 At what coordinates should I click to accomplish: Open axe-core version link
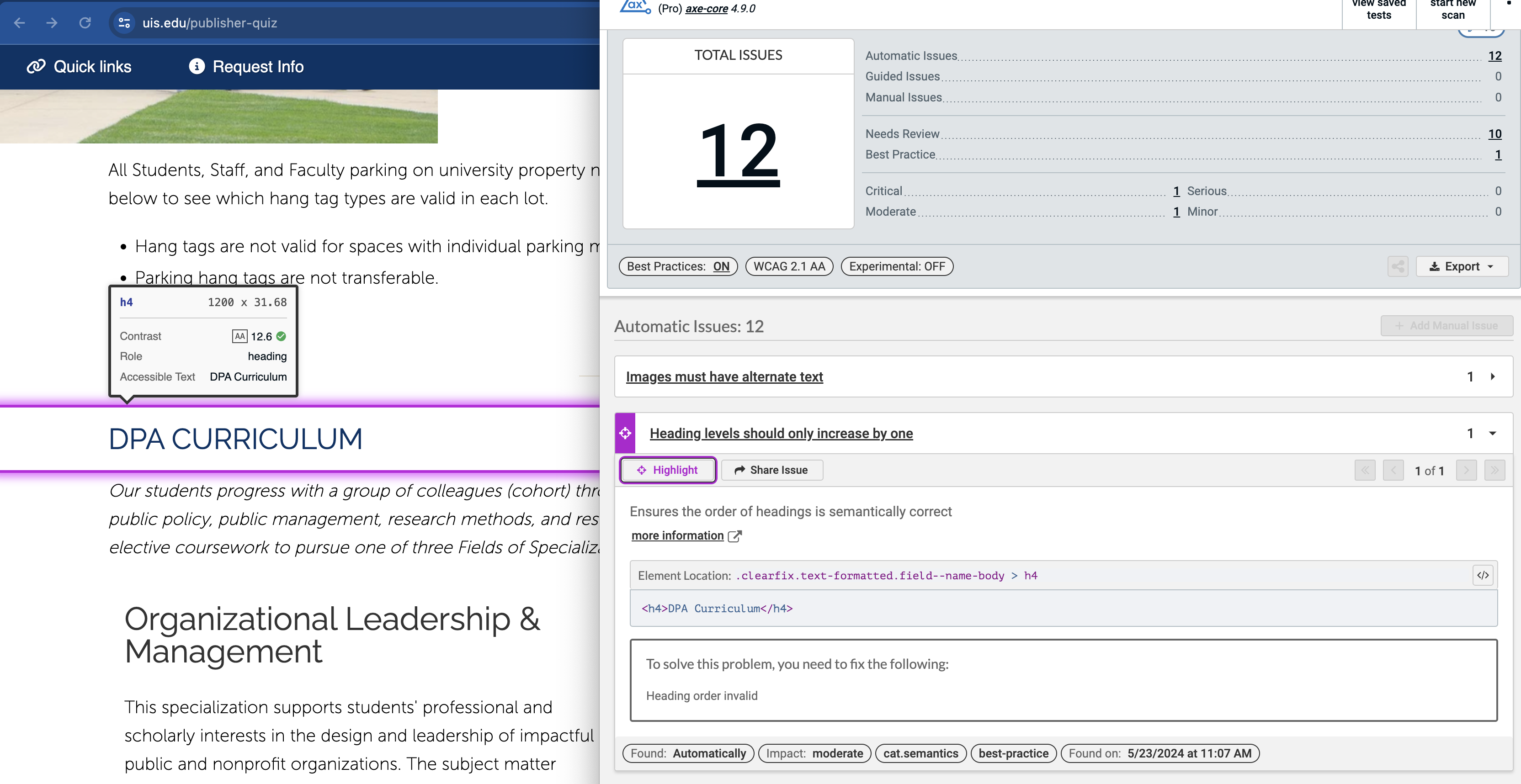(706, 8)
